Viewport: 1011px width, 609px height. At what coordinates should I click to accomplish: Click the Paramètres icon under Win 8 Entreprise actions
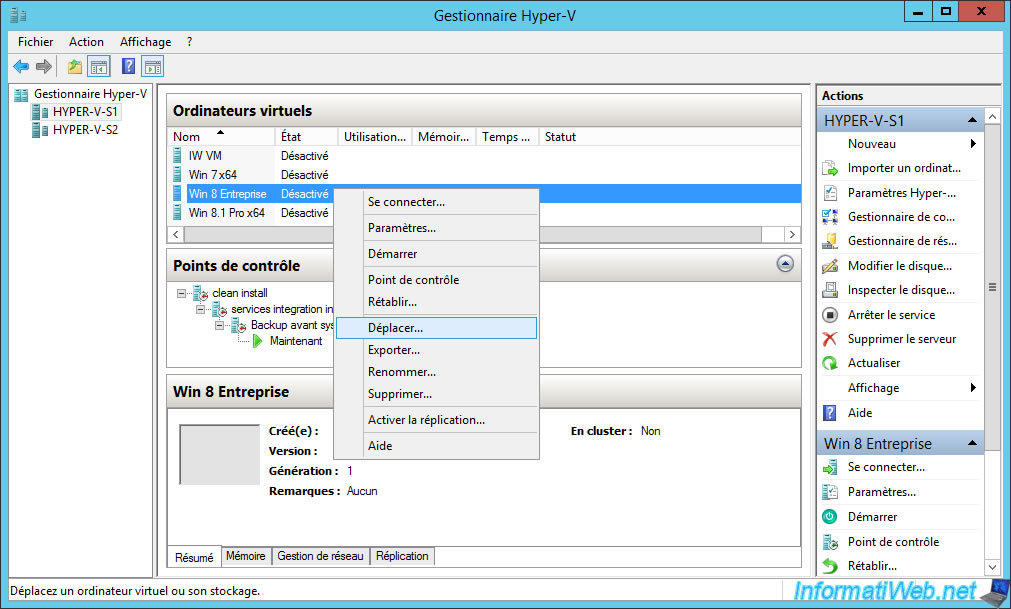830,492
